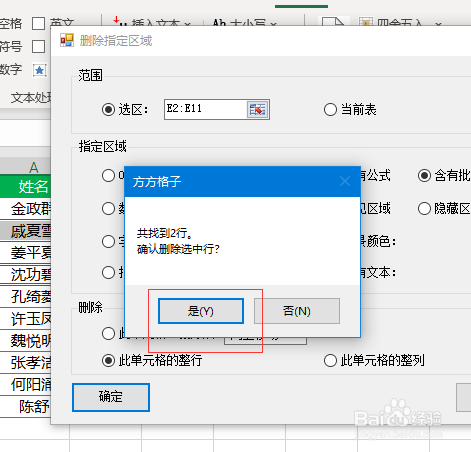Select the 含有批 radio option
Screen dimensions: 471x452
coord(424,175)
